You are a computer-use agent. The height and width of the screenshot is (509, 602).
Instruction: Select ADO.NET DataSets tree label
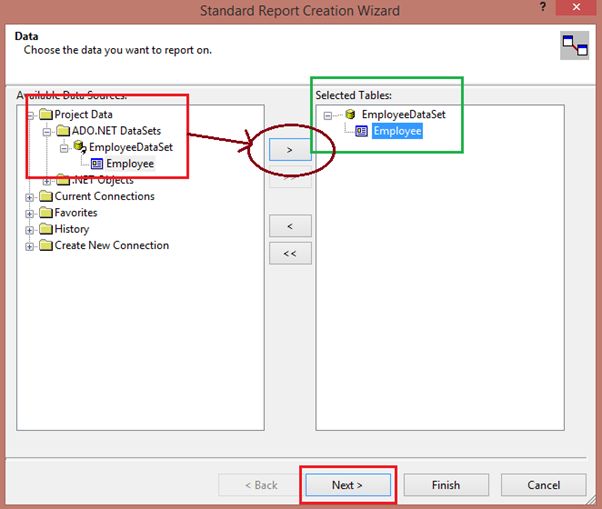[116, 131]
